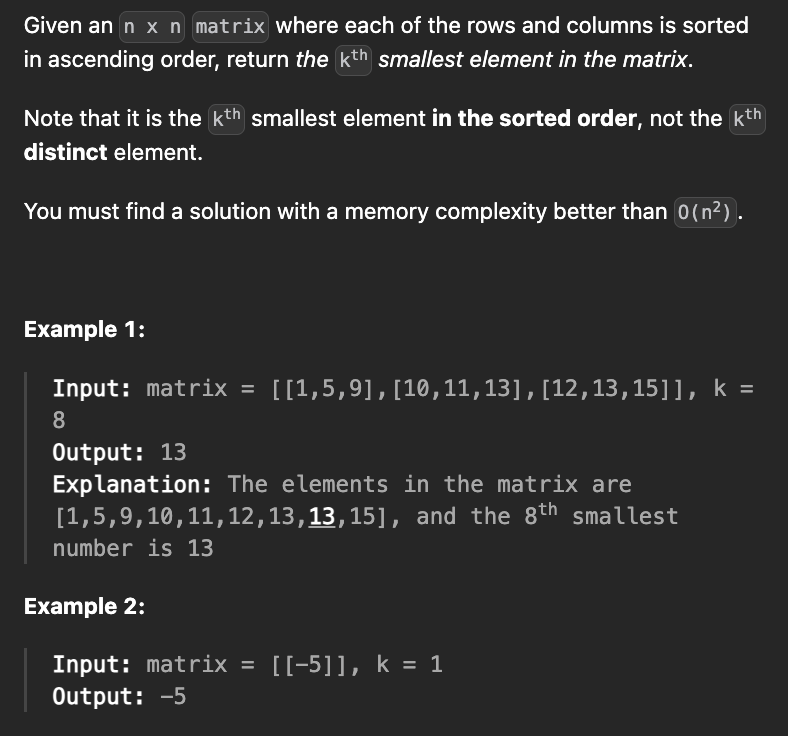This screenshot has width=788, height=736.
Task: Click the "n x n" code chip
Action: pyautogui.click(x=151, y=26)
